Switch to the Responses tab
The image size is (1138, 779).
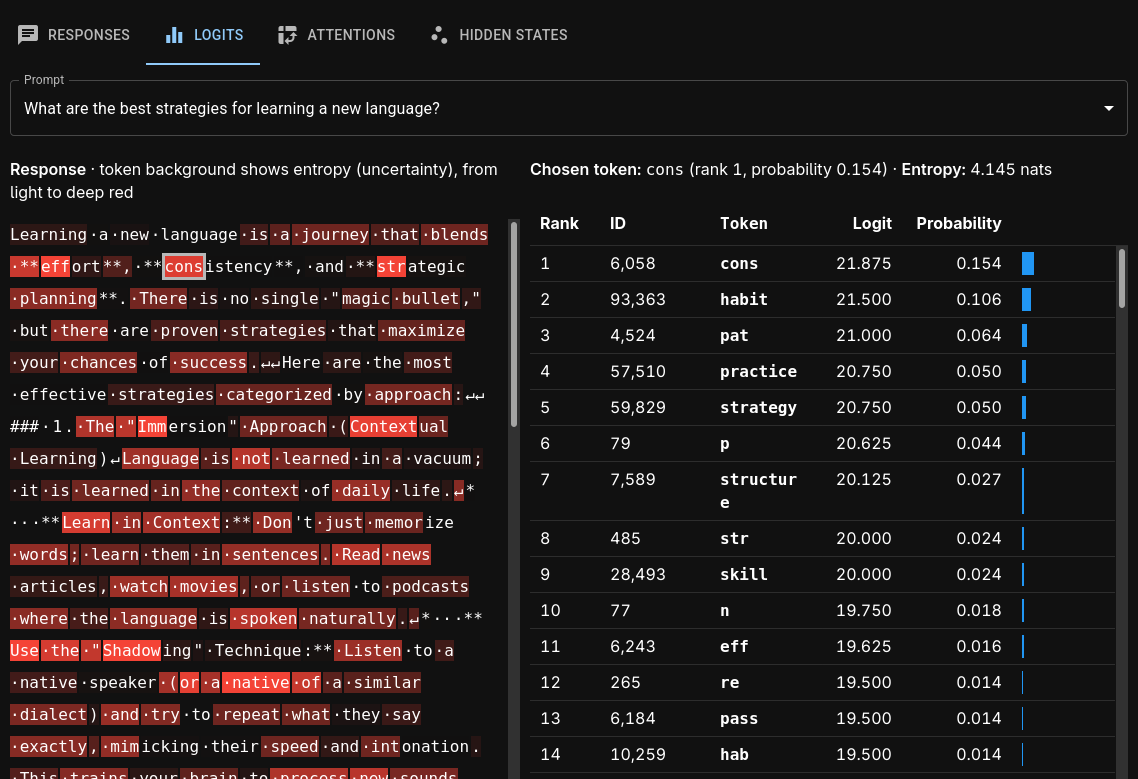73,35
